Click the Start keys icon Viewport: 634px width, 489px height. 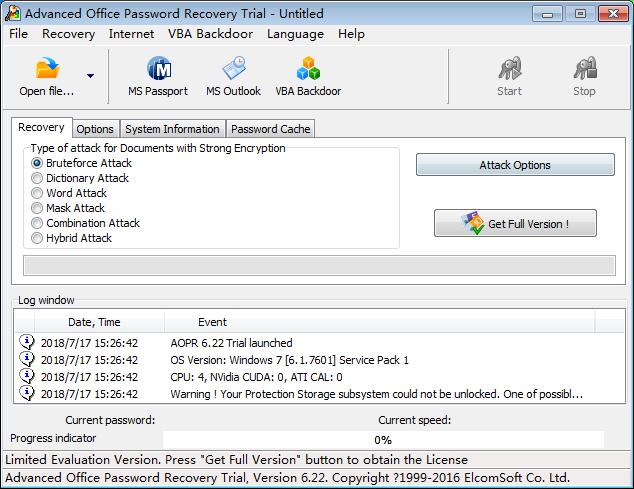(509, 68)
